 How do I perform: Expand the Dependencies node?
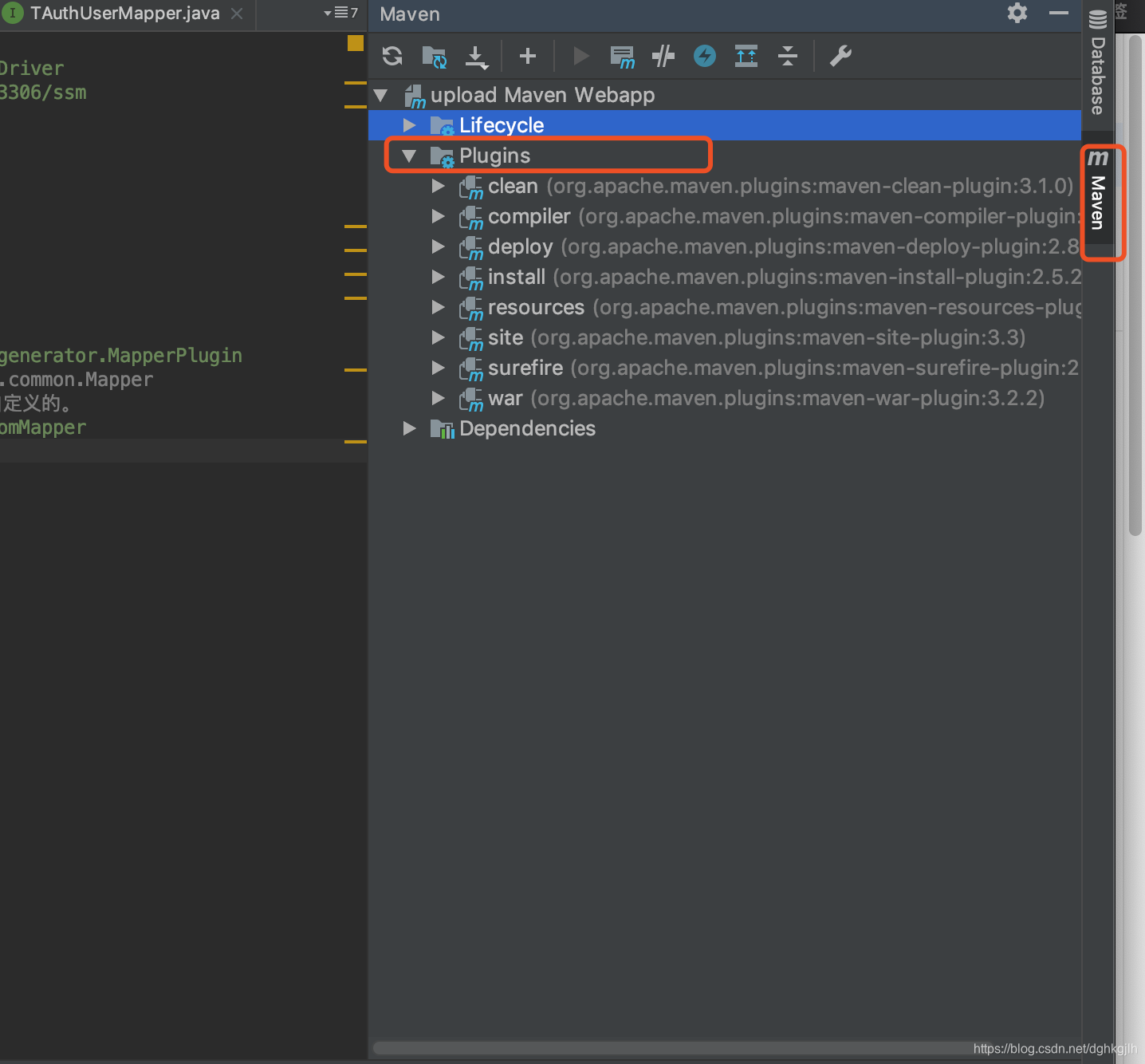click(410, 428)
